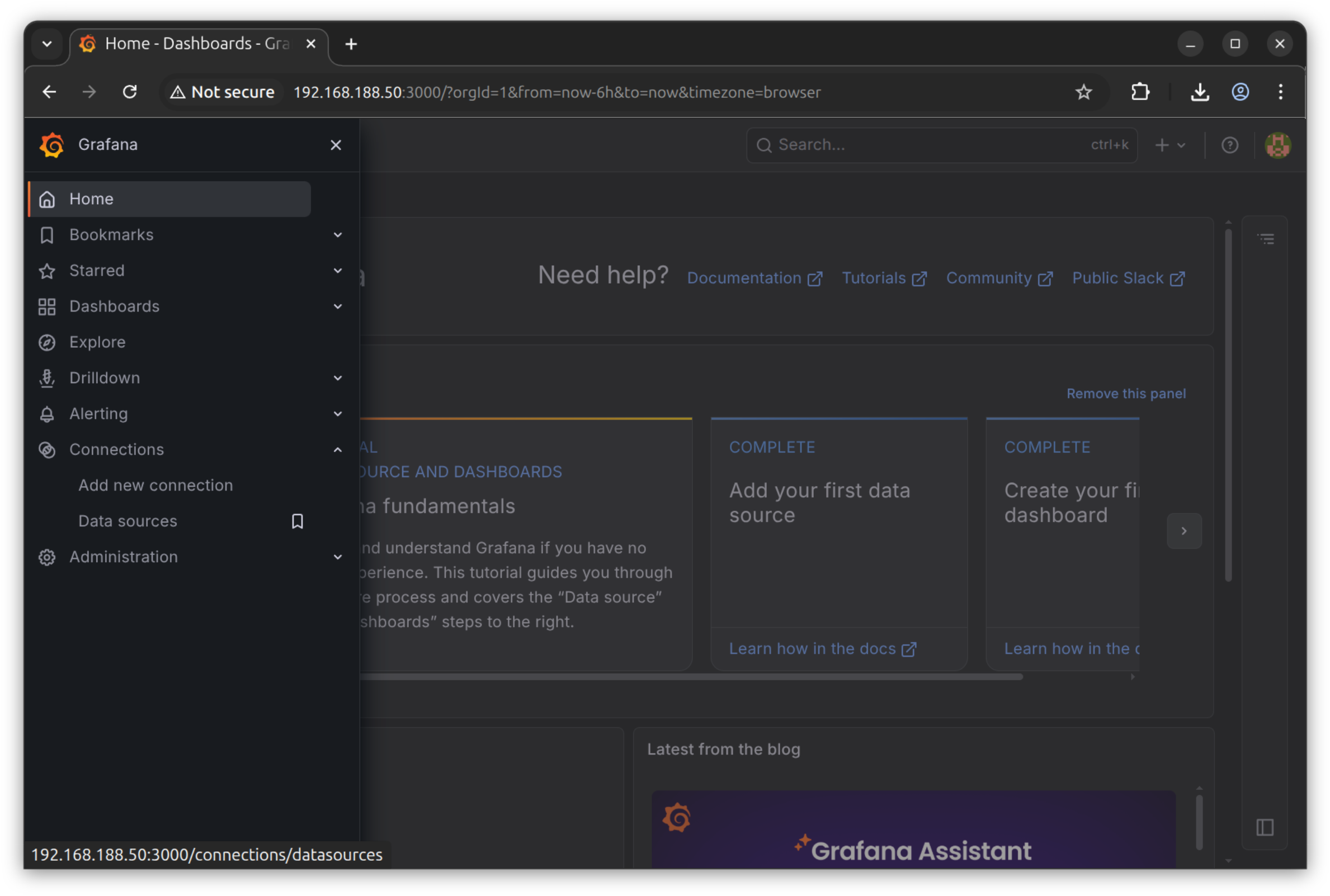
Task: Reload the Grafana page
Action: pos(130,92)
